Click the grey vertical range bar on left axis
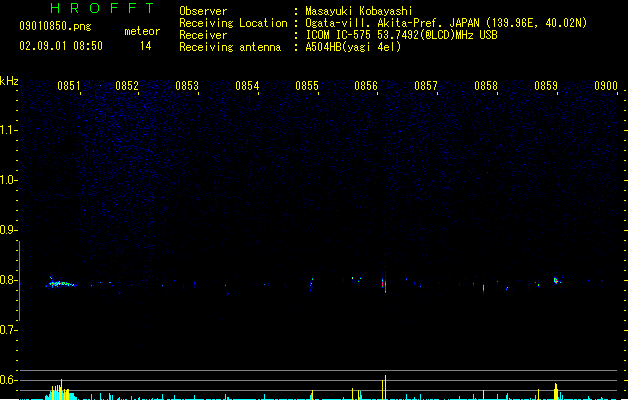The image size is (629, 400). click(19, 281)
